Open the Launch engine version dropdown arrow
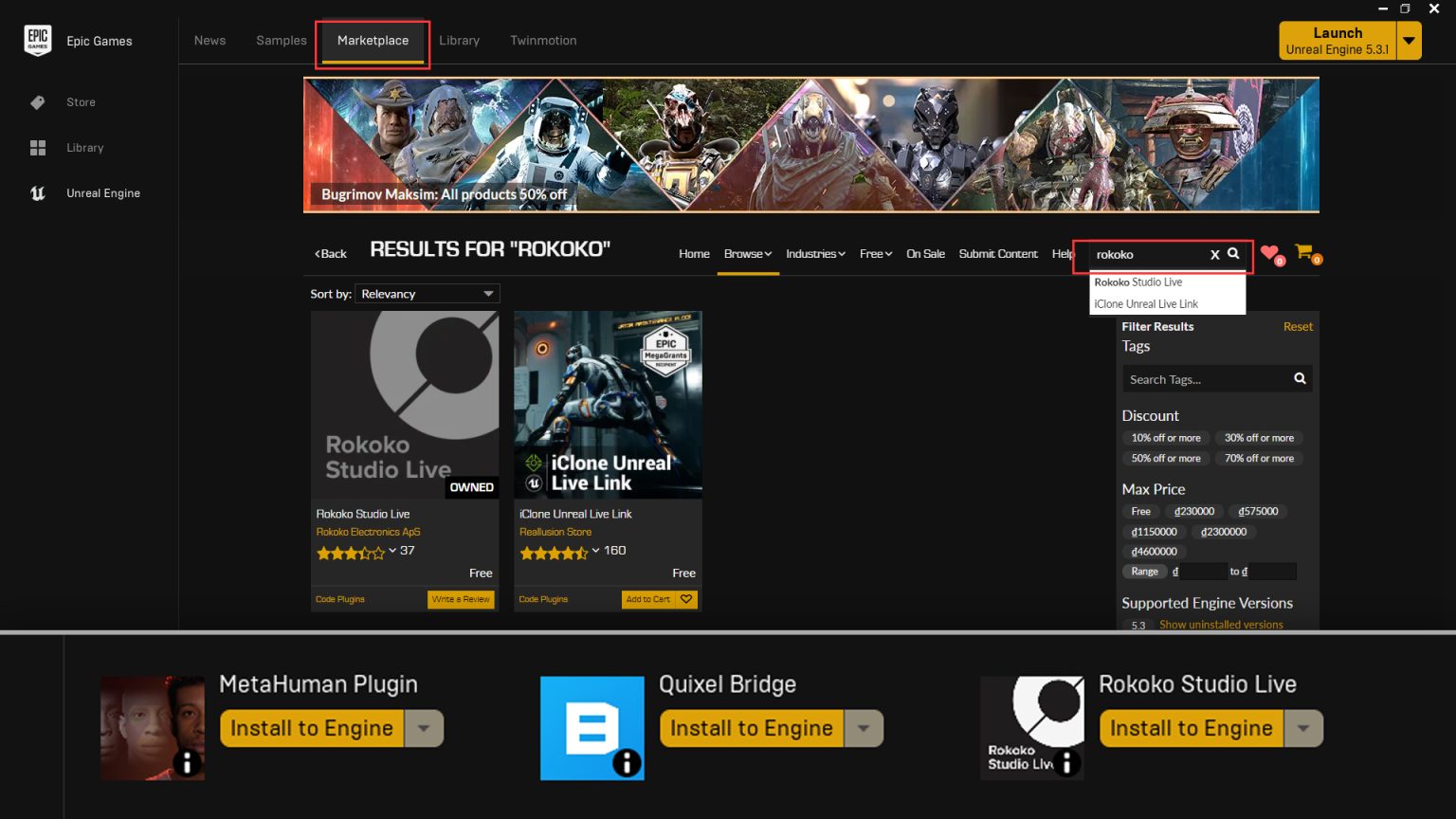Image resolution: width=1456 pixels, height=819 pixels. pos(1409,41)
